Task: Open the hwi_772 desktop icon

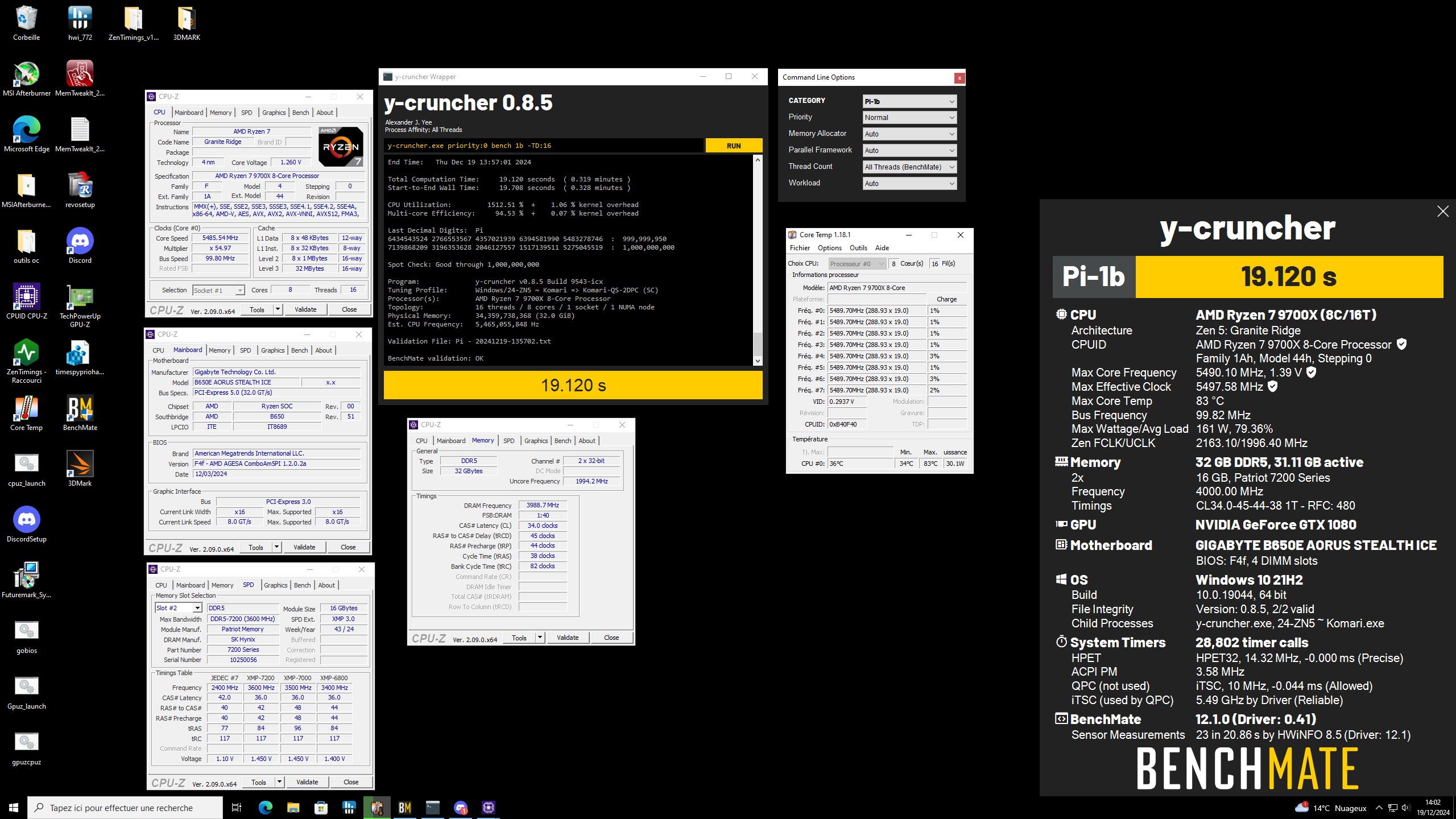Action: coord(80,23)
